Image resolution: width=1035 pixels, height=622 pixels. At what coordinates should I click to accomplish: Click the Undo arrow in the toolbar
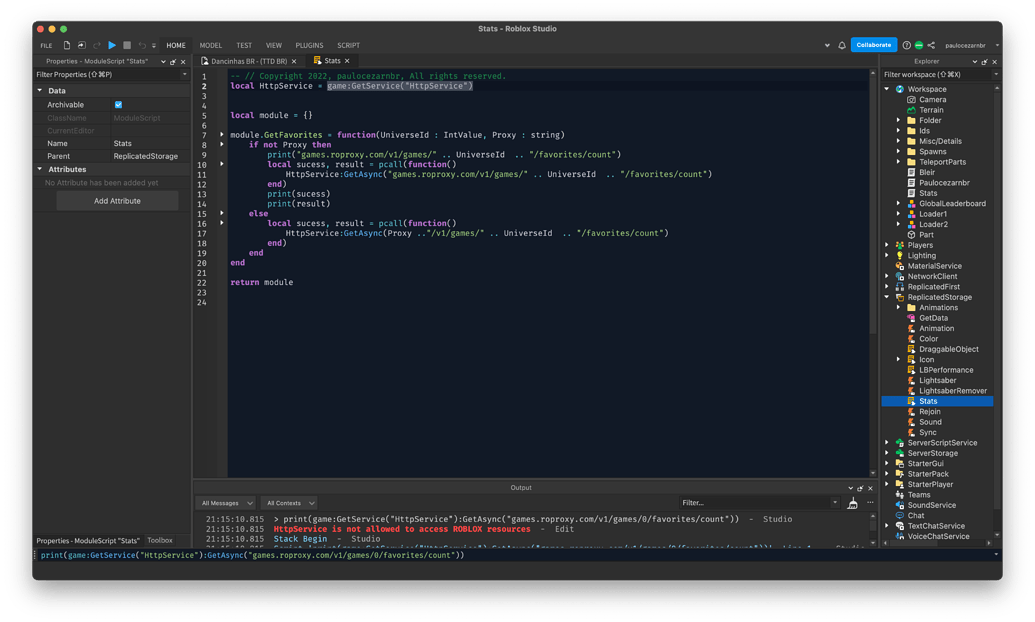pyautogui.click(x=142, y=45)
